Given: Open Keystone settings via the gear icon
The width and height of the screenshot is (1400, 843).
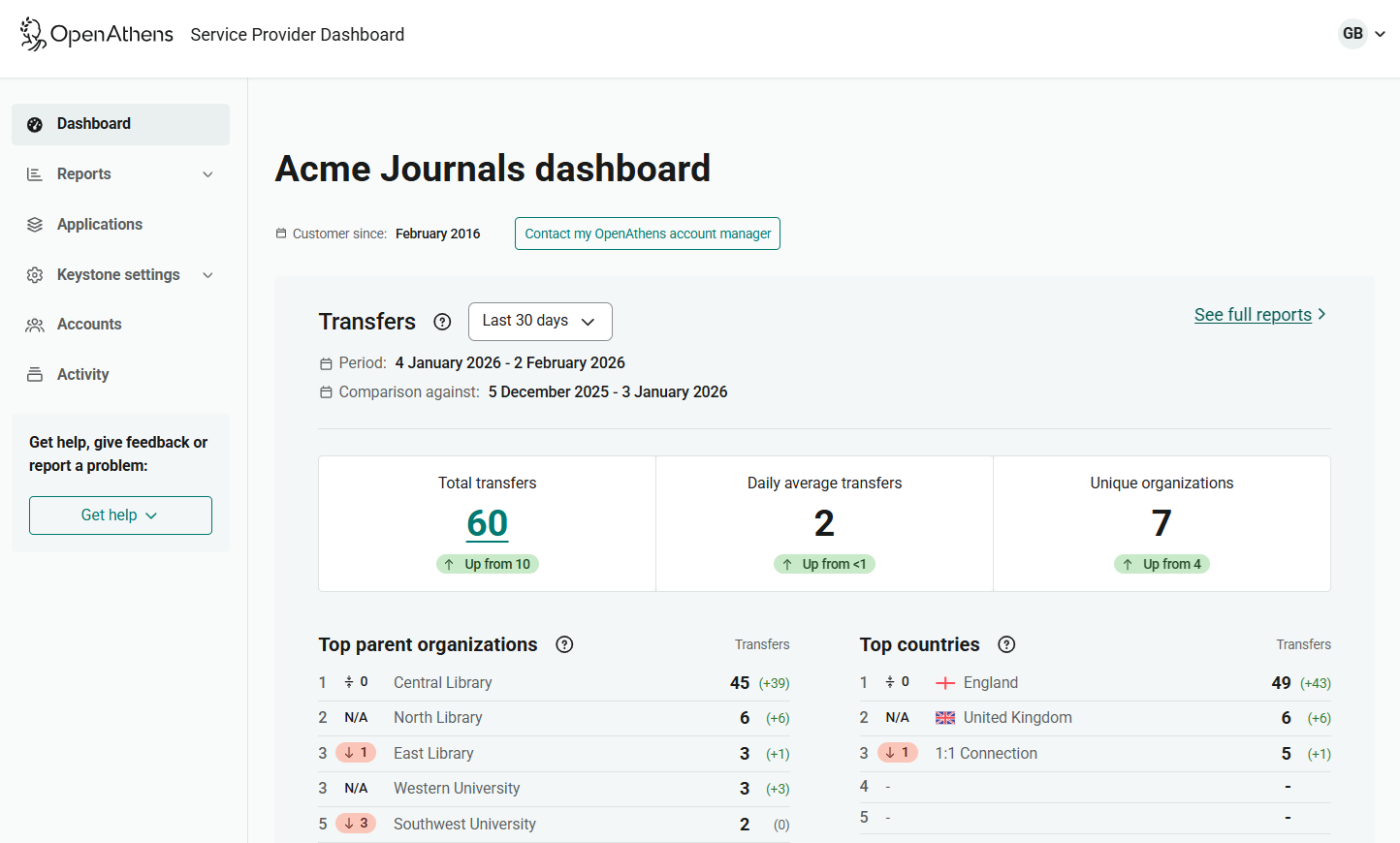Looking at the screenshot, I should tap(34, 274).
